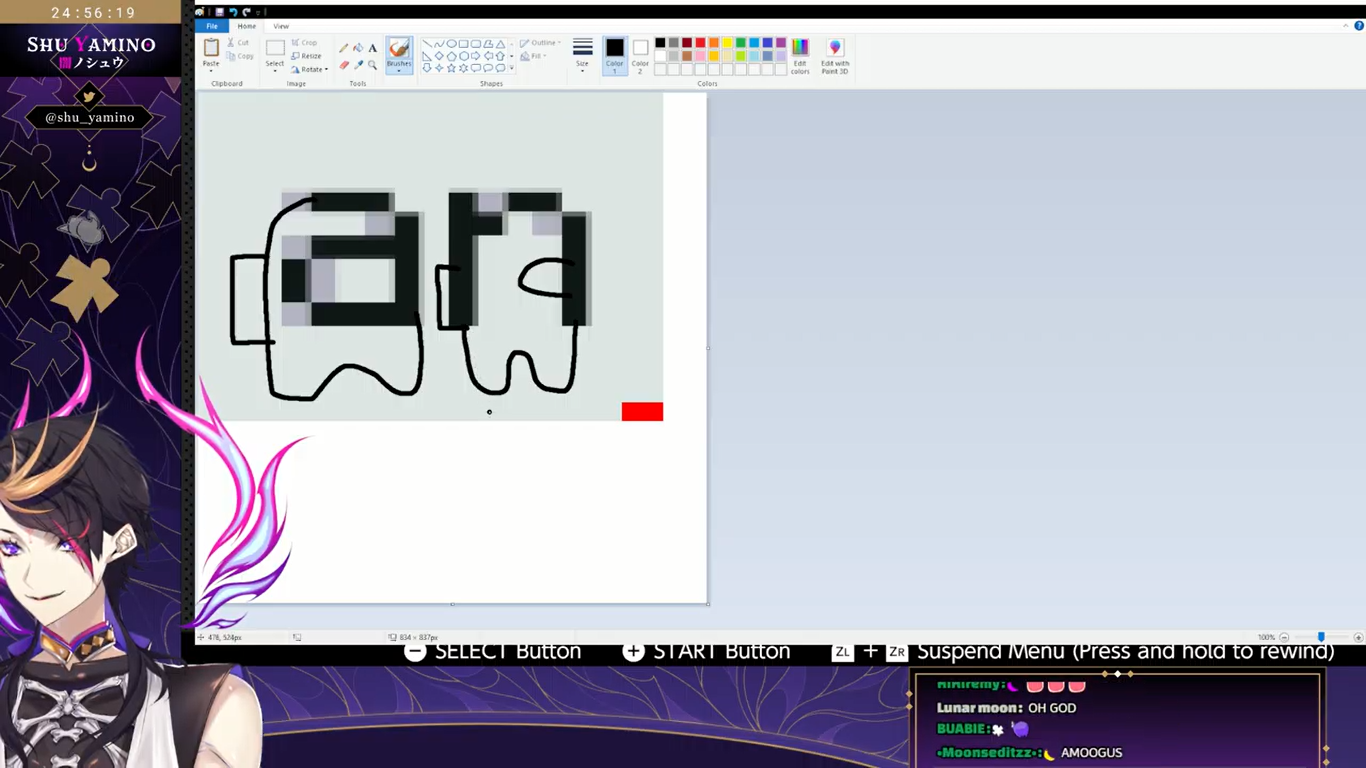Viewport: 1366px width, 768px height.
Task: Choose the Eraser tool
Action: (x=344, y=65)
